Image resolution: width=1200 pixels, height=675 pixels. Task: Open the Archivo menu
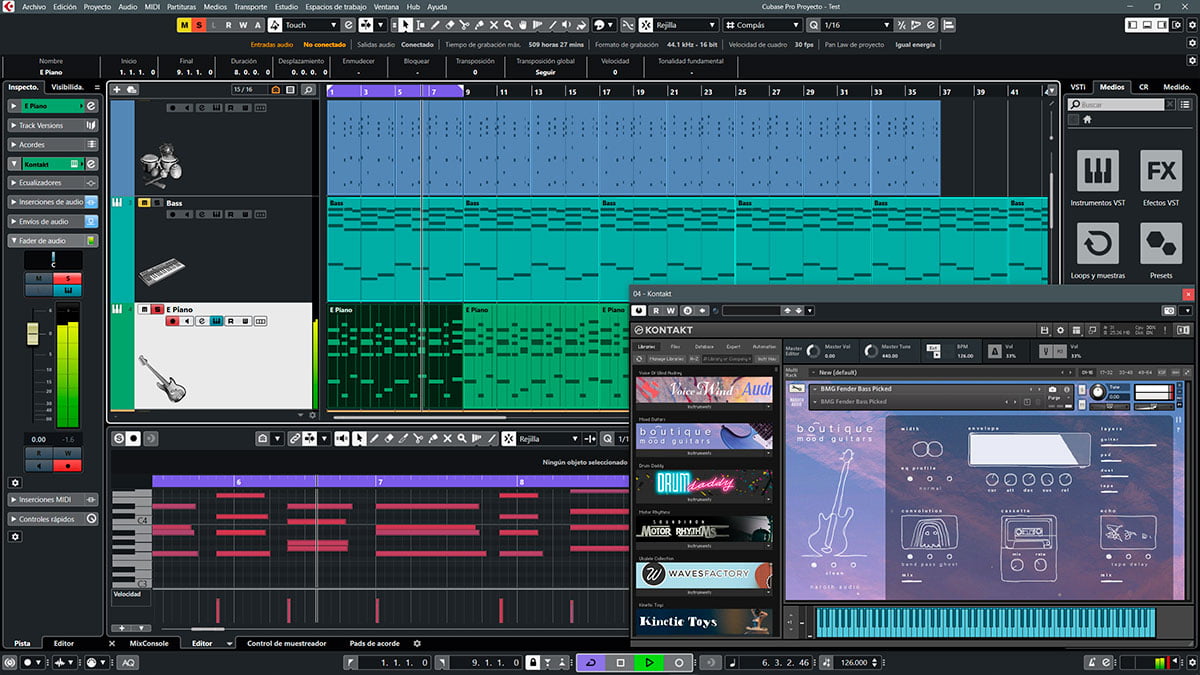(x=34, y=6)
